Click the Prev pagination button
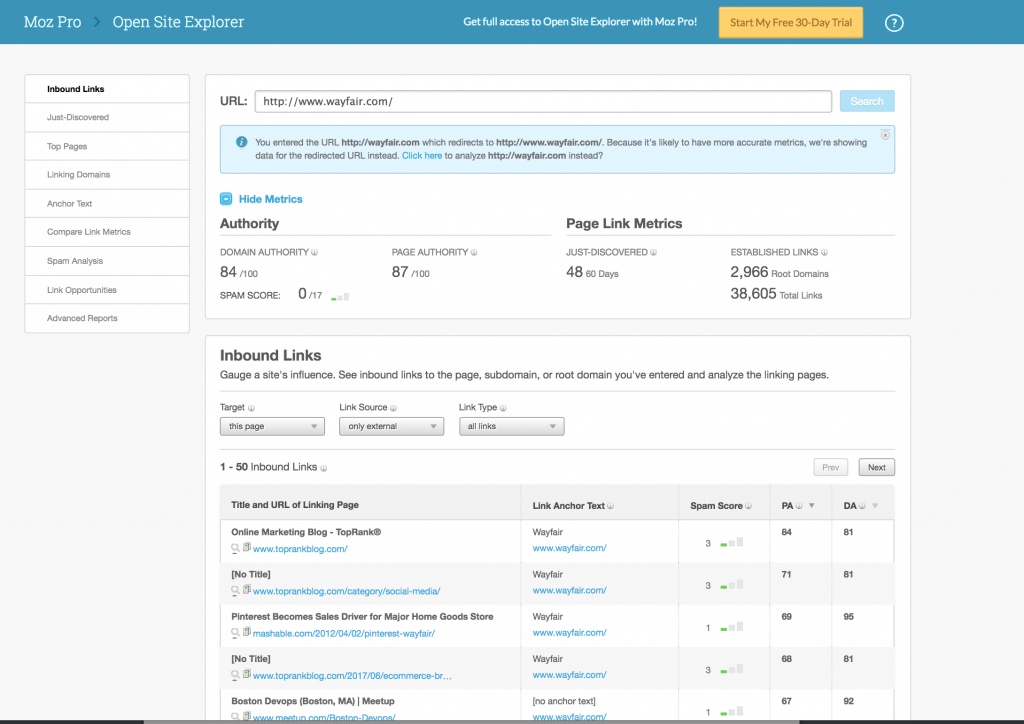Viewport: 1024px width, 724px height. [831, 467]
